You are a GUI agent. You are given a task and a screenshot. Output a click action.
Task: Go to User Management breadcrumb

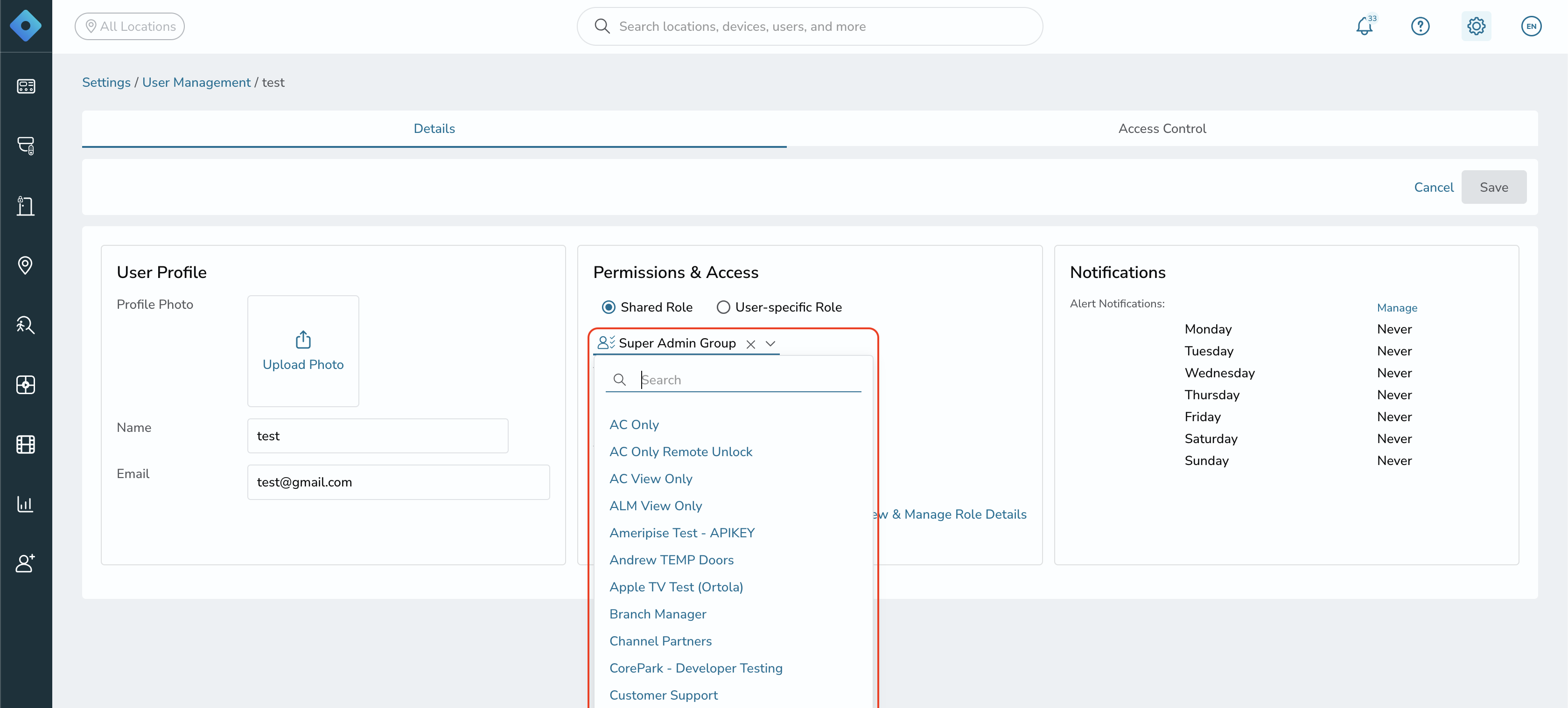coord(196,82)
